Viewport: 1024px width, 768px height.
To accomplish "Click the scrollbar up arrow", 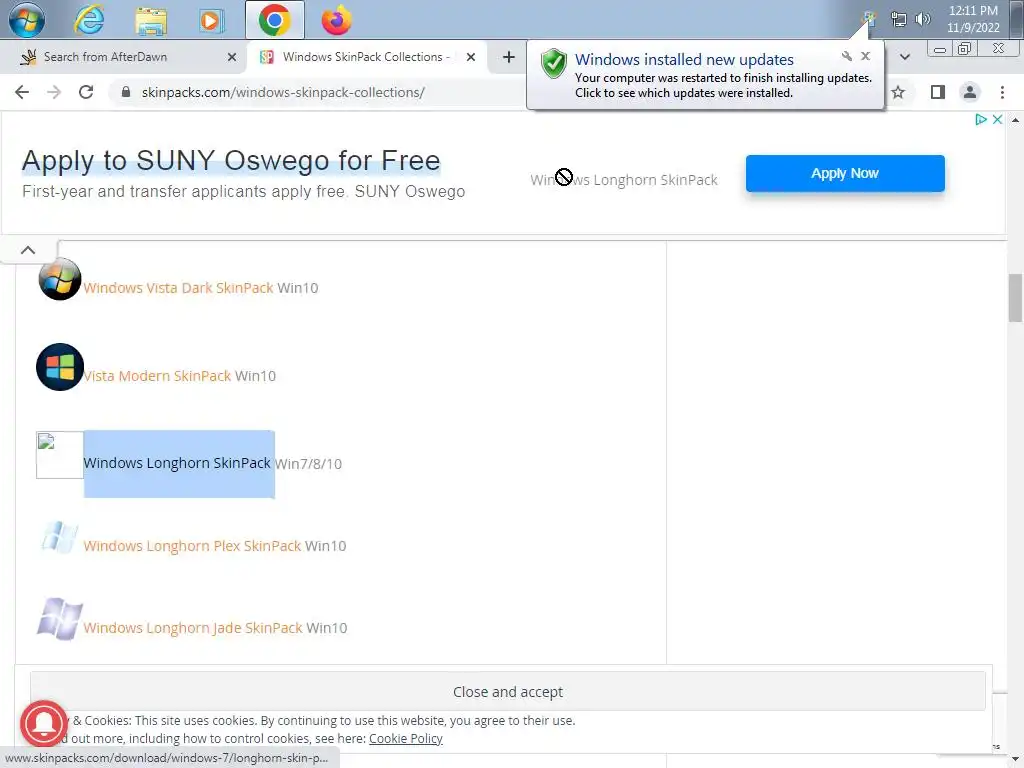I will [1015, 120].
